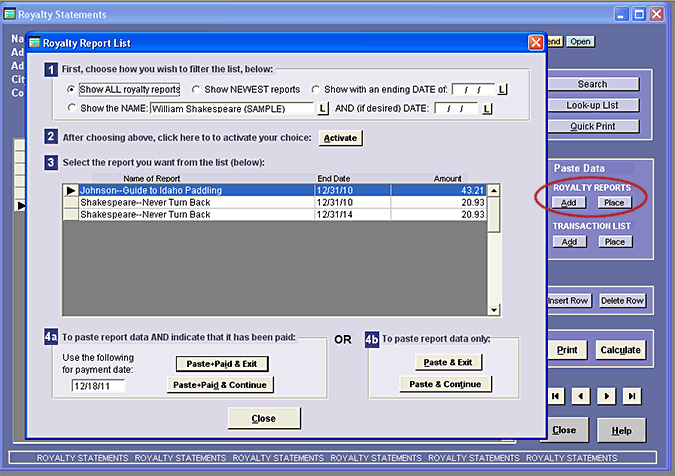Click the next record arrow button
Viewport: 675px width, 476px height.
pos(606,396)
